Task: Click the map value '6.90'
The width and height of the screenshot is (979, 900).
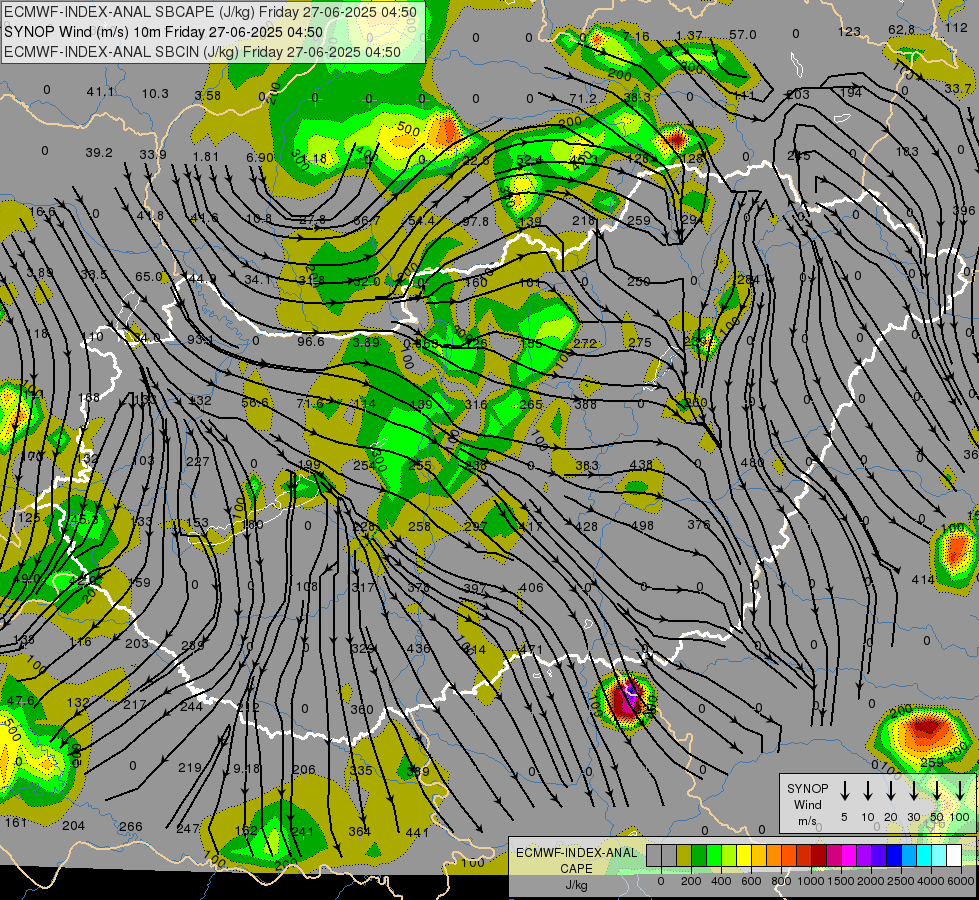Action: click(x=260, y=157)
